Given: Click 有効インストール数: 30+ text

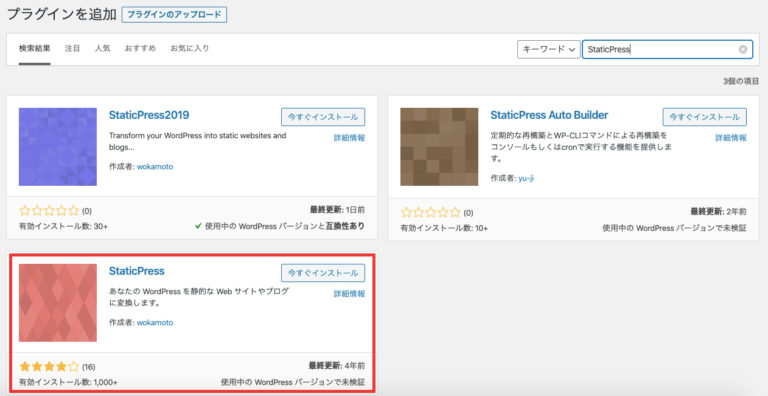Looking at the screenshot, I should (63, 226).
